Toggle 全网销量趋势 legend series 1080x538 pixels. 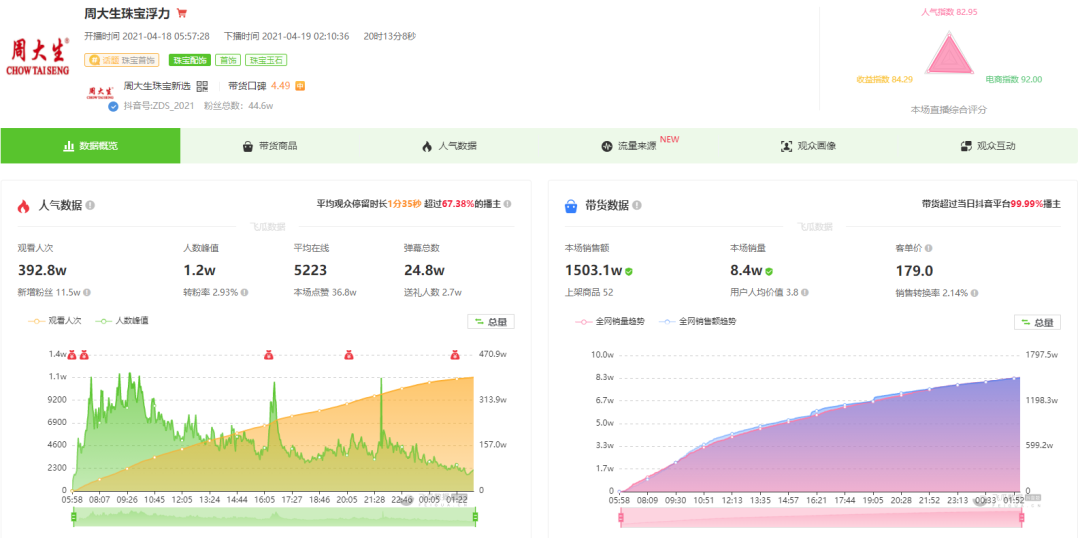(612, 321)
